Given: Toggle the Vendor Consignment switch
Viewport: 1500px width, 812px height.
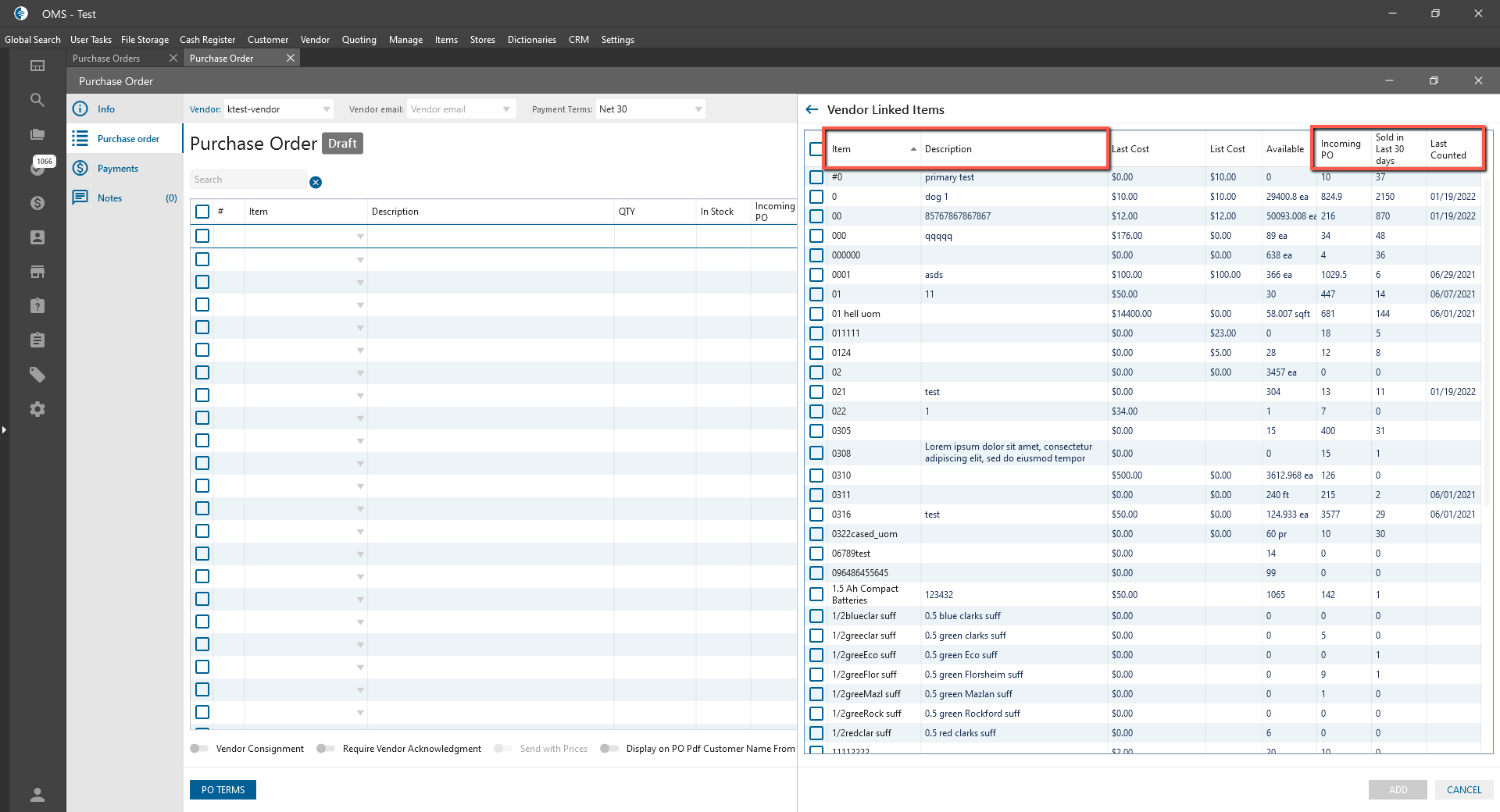Looking at the screenshot, I should [x=199, y=749].
